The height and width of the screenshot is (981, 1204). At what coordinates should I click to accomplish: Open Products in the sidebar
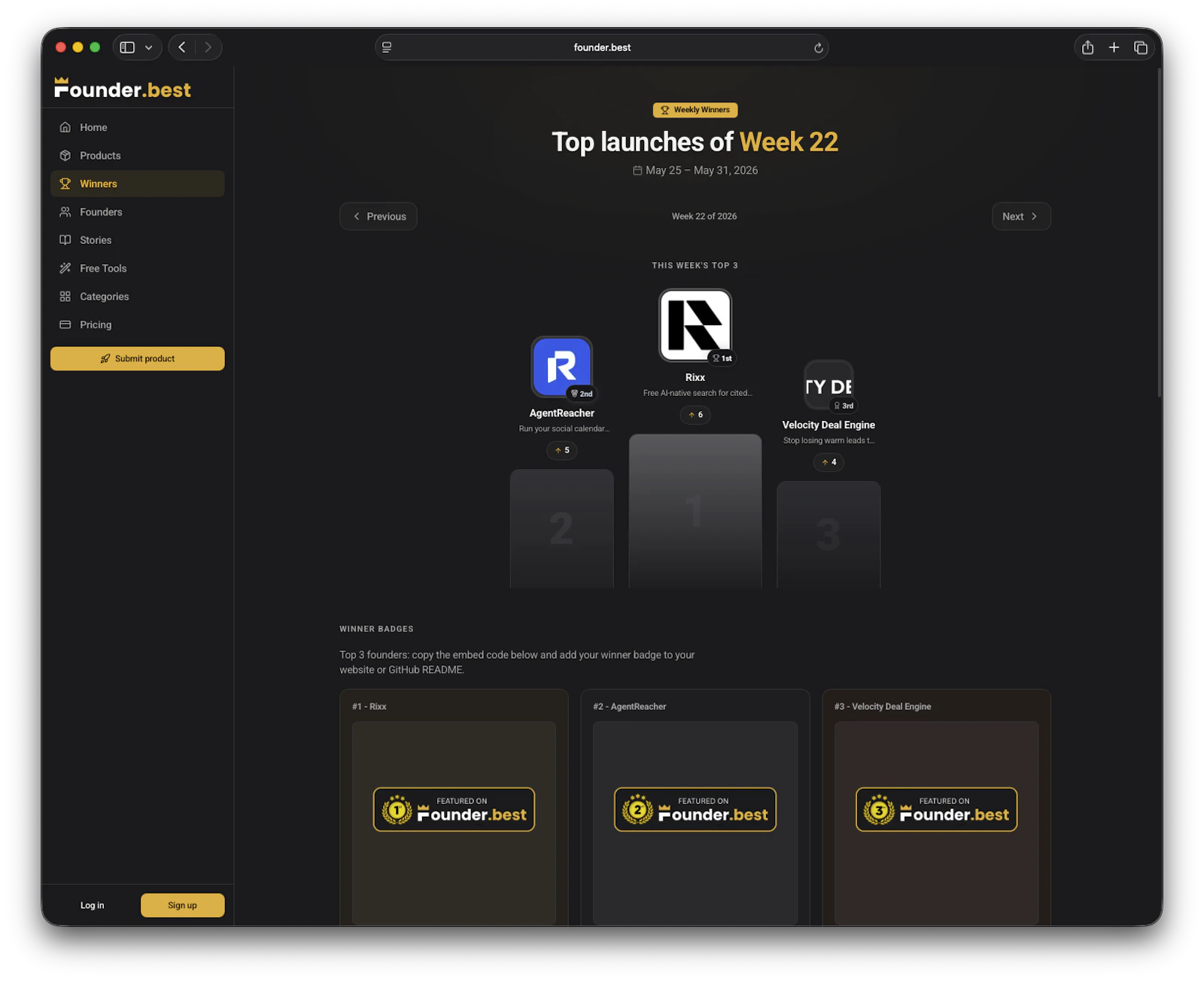point(137,156)
